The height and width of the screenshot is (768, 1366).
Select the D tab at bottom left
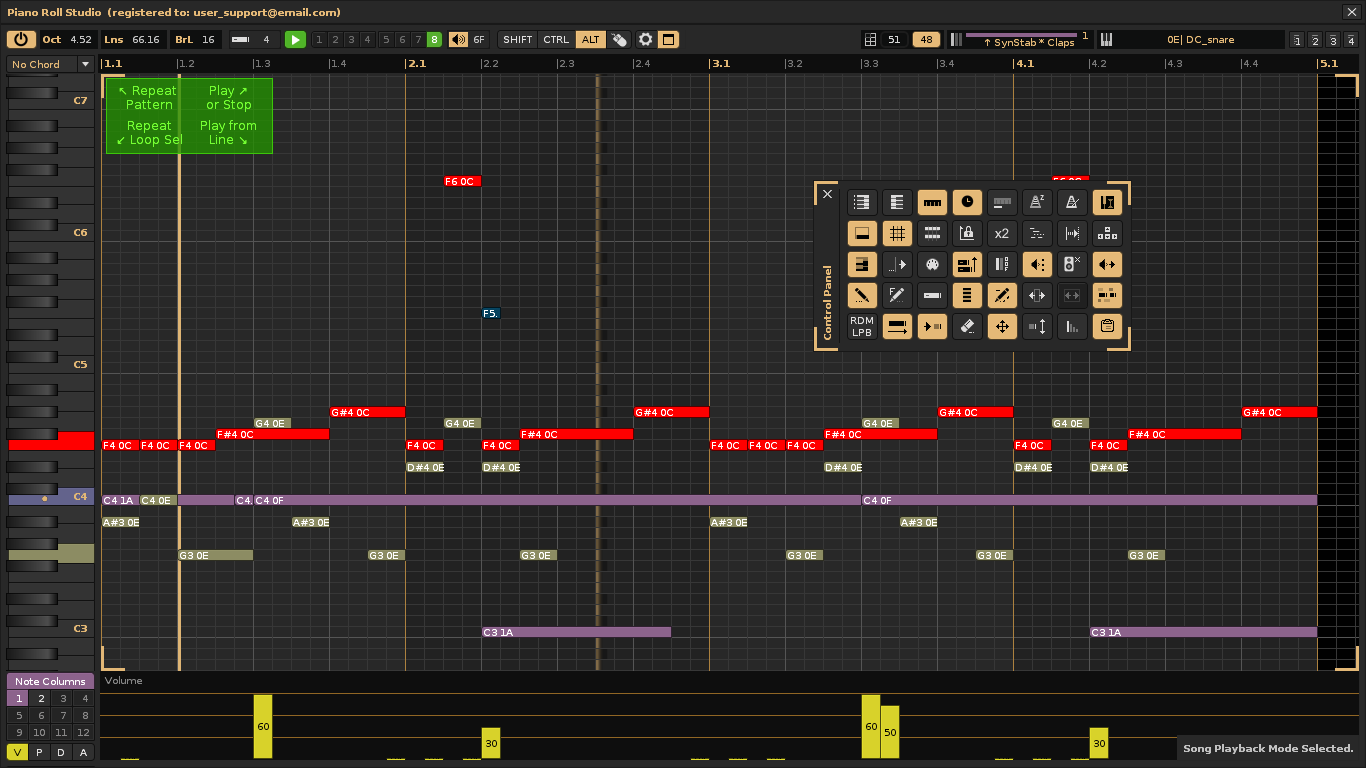tap(62, 752)
